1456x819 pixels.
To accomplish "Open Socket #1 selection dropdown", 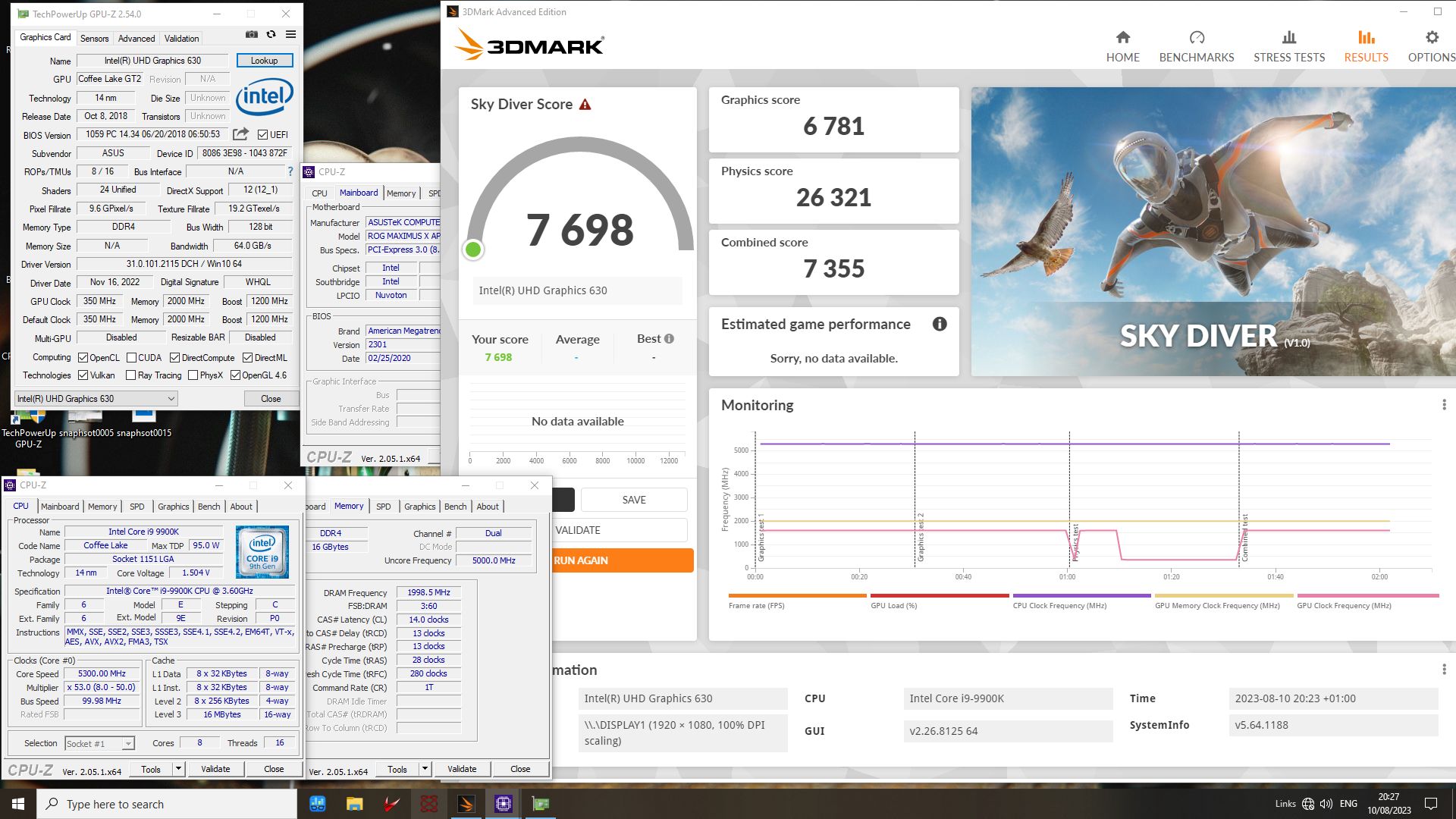I will tap(99, 743).
